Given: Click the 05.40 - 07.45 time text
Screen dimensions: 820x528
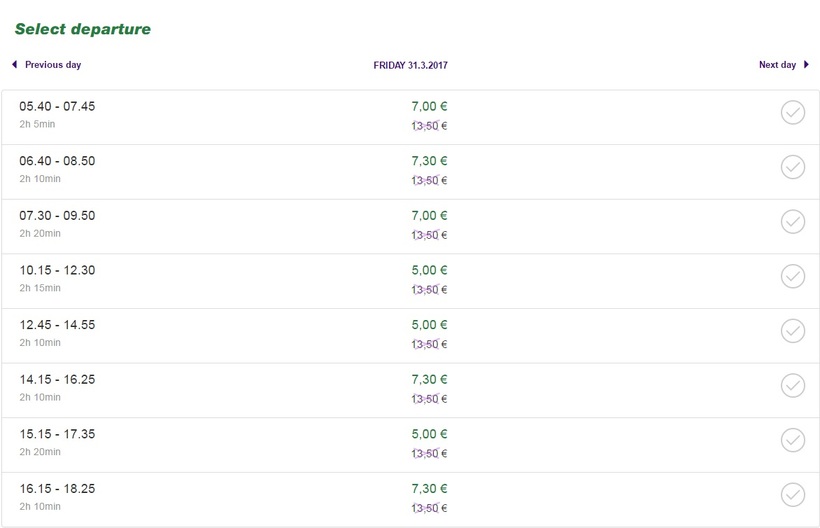Looking at the screenshot, I should click(x=57, y=107).
